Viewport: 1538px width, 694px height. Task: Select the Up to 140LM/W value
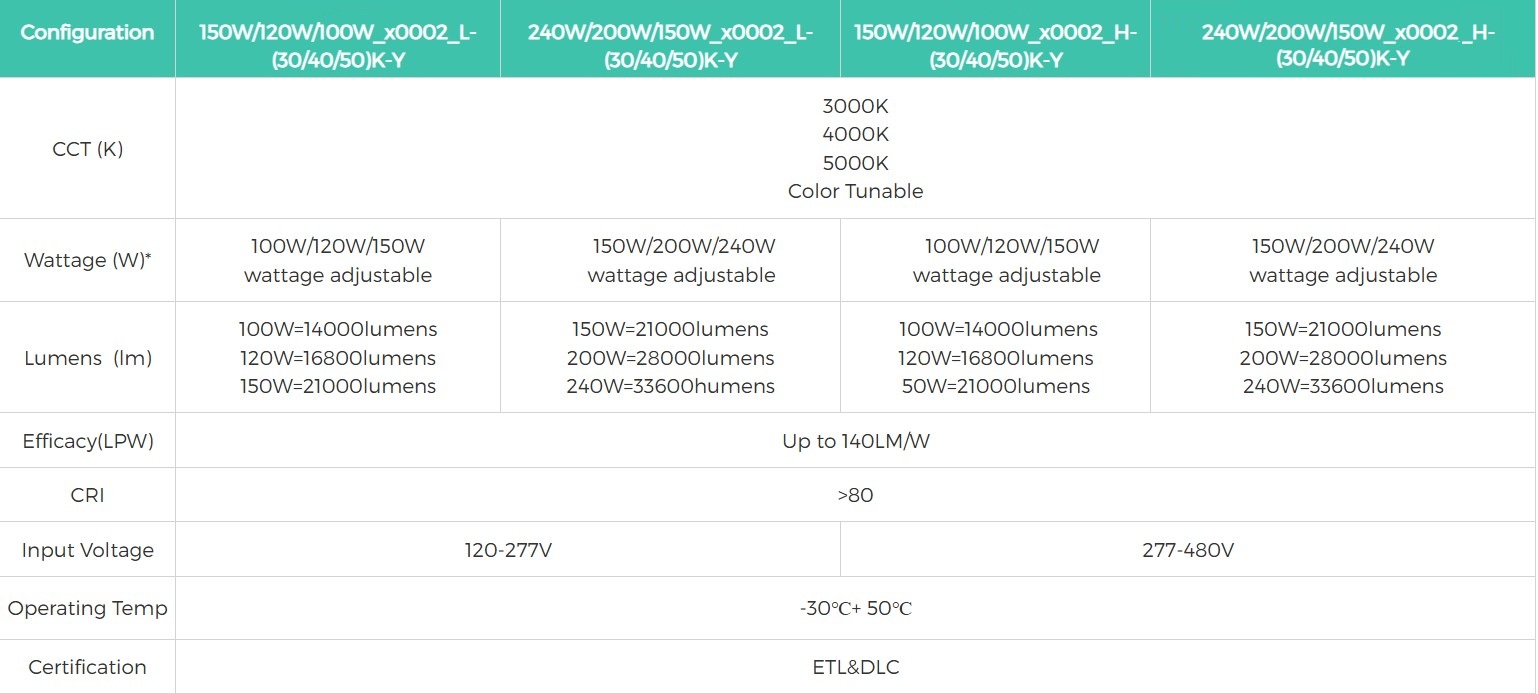(855, 441)
